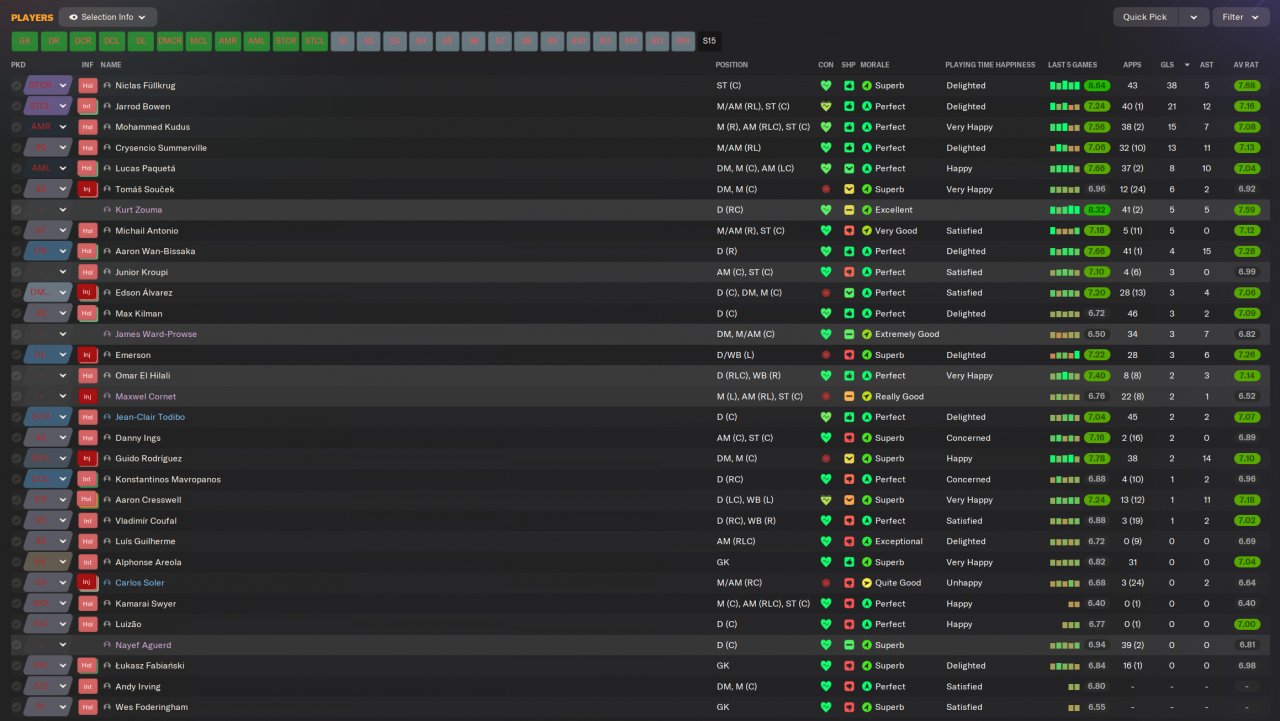Click the sharpness icon for Michail Antonio
This screenshot has height=721, width=1280.
(849, 231)
